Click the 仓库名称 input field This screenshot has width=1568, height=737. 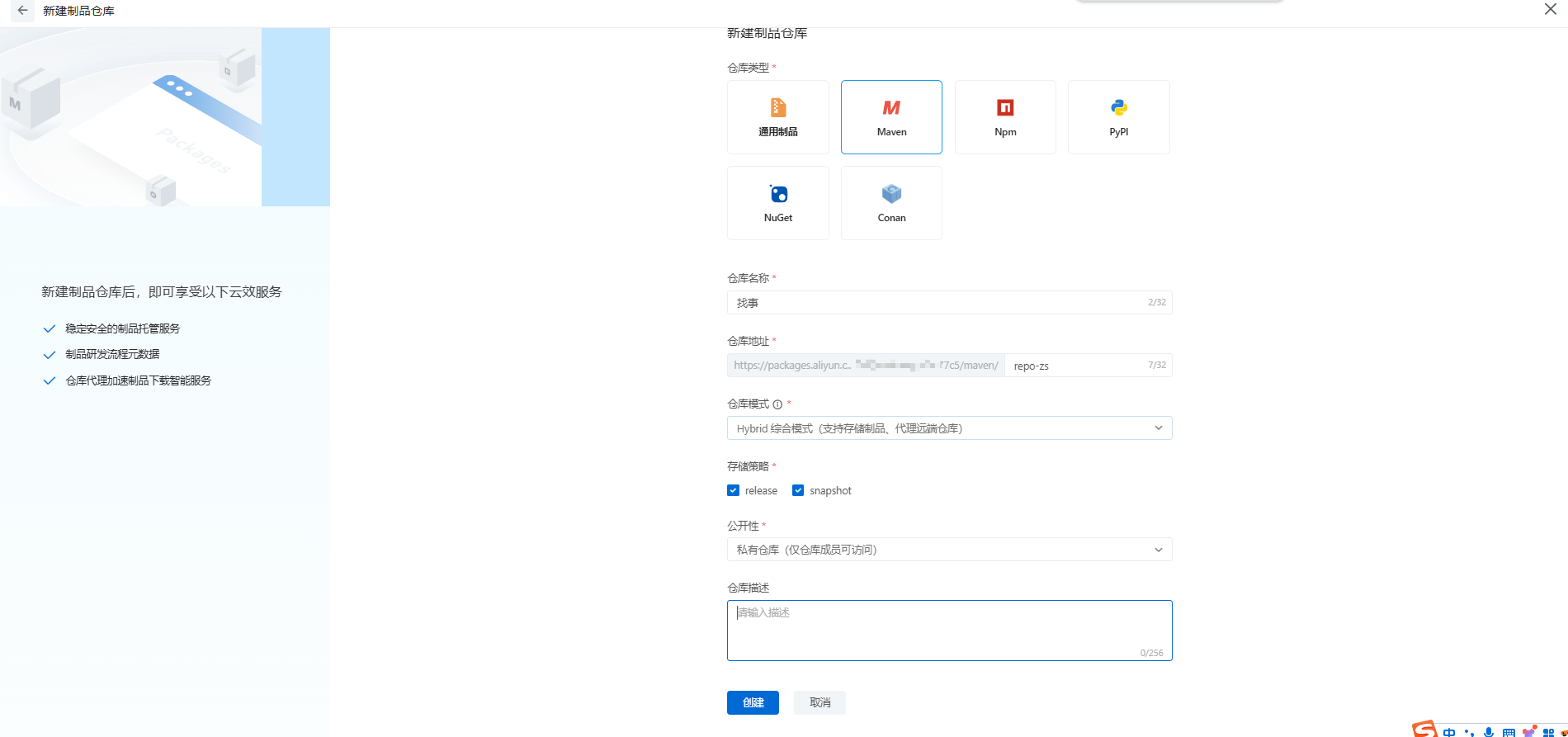pyautogui.click(x=950, y=303)
